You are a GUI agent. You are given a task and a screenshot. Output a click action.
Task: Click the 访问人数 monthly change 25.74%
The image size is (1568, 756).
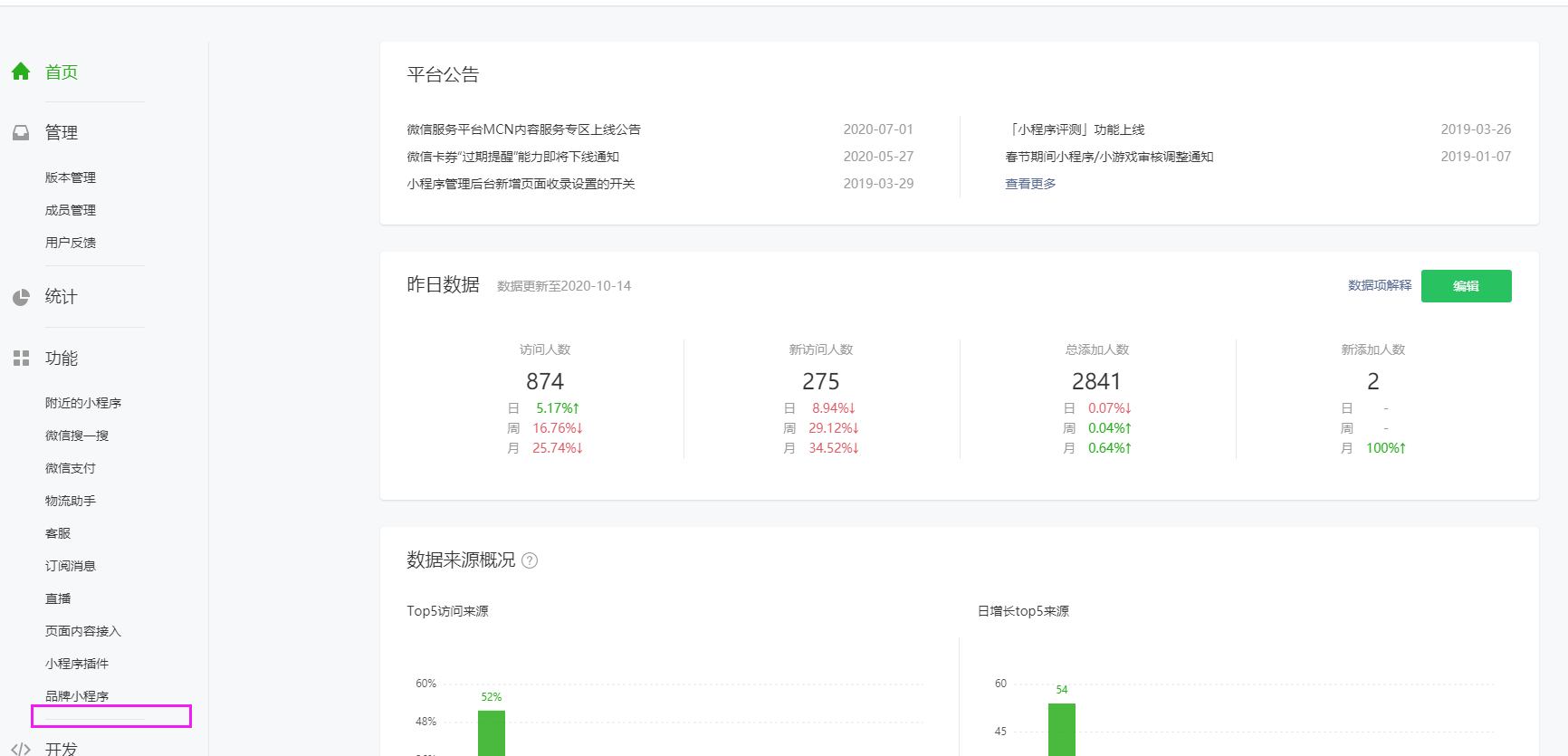(x=558, y=448)
